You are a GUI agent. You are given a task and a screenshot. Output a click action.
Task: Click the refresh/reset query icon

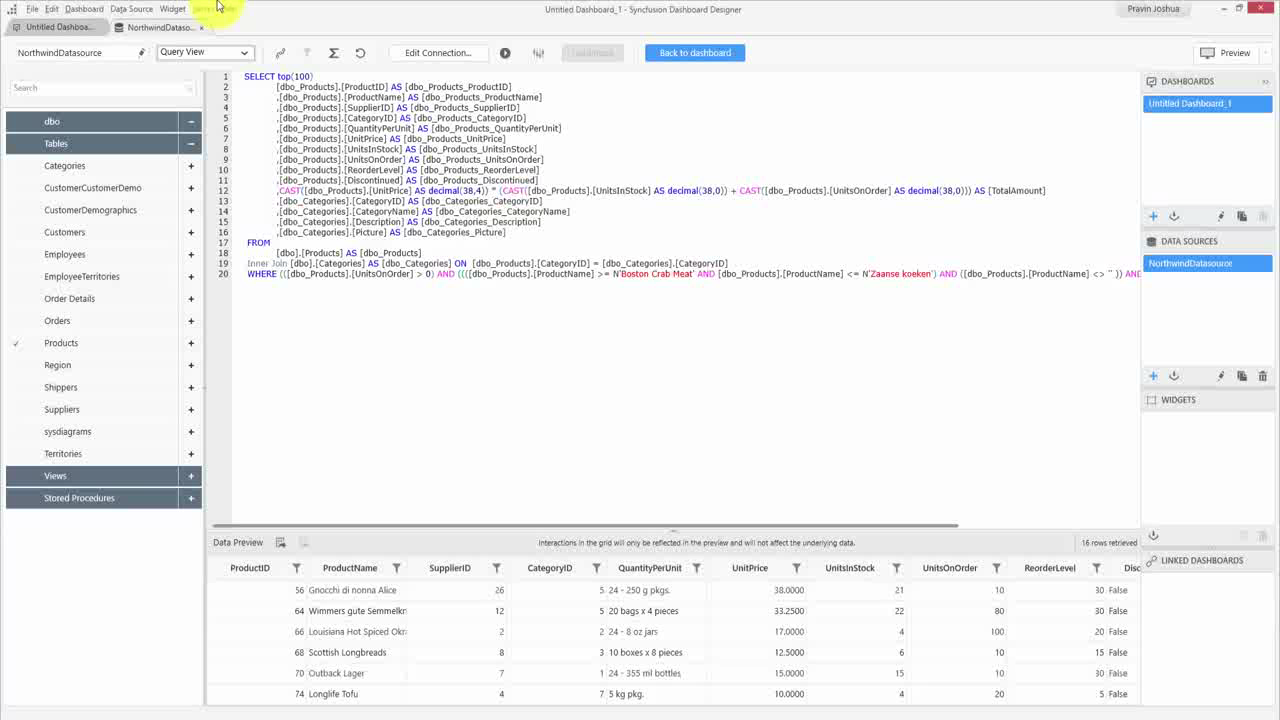coord(360,53)
